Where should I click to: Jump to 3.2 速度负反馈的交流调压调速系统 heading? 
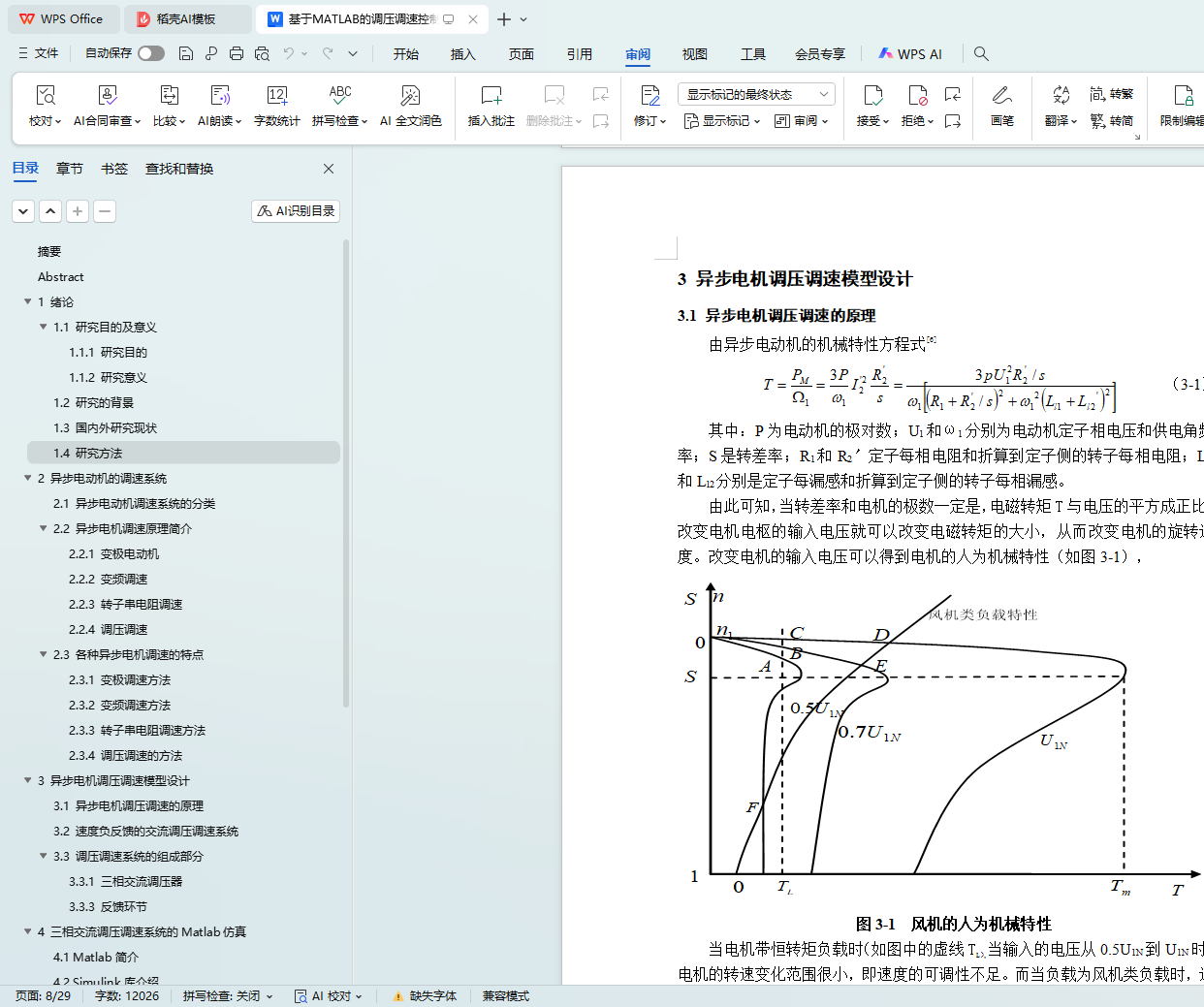(145, 832)
